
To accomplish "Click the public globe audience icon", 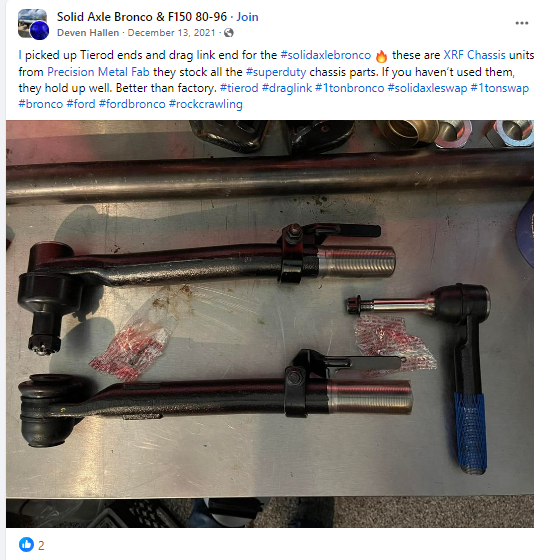I will [x=229, y=33].
